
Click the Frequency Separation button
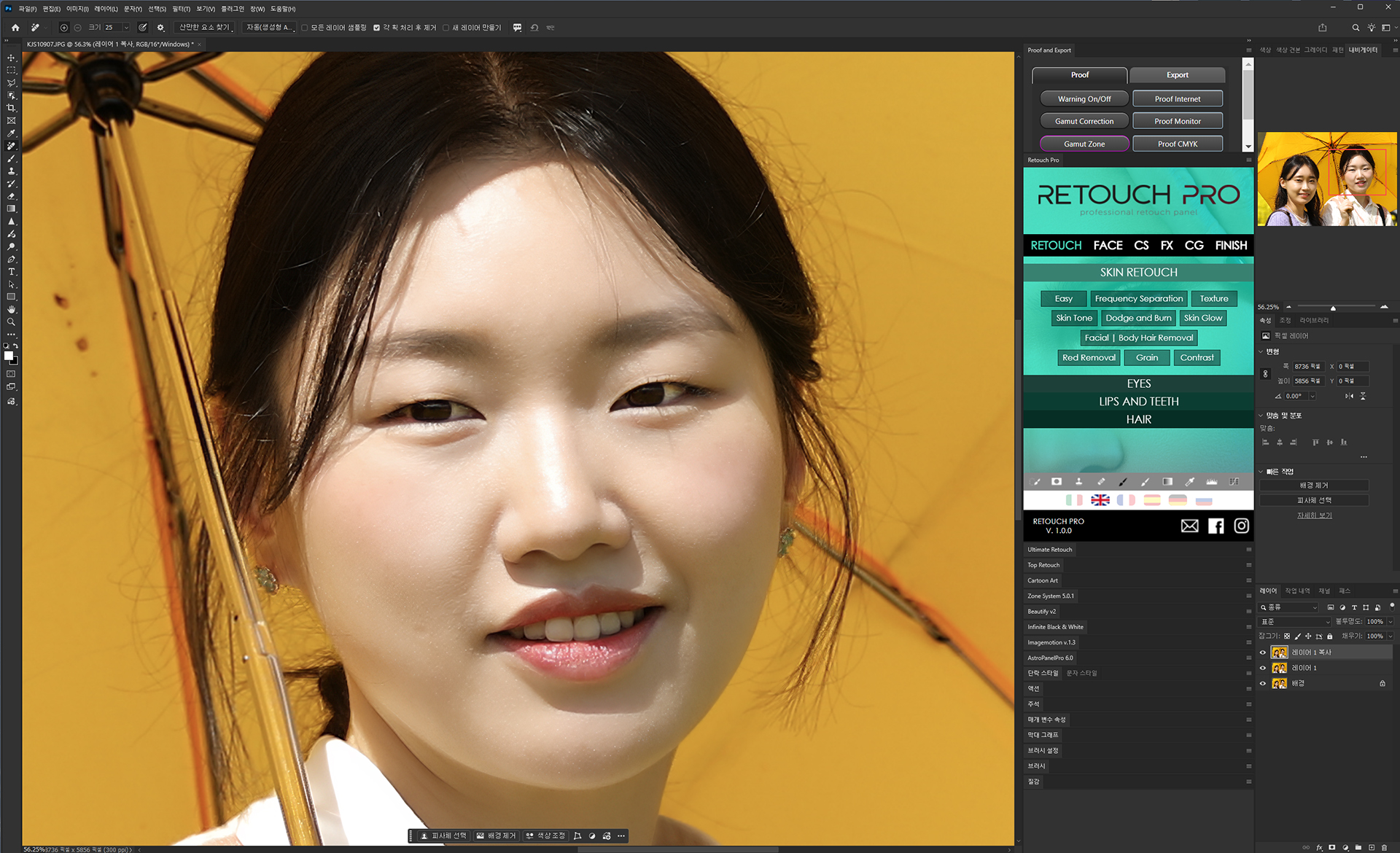coord(1138,298)
